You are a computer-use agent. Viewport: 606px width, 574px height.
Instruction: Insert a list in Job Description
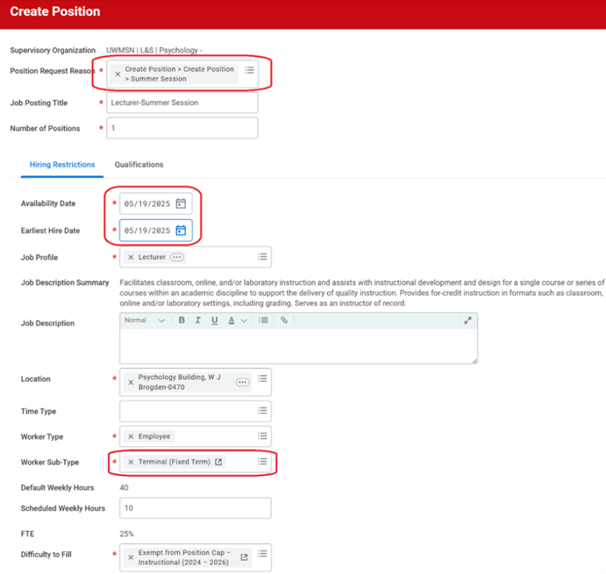[x=263, y=320]
